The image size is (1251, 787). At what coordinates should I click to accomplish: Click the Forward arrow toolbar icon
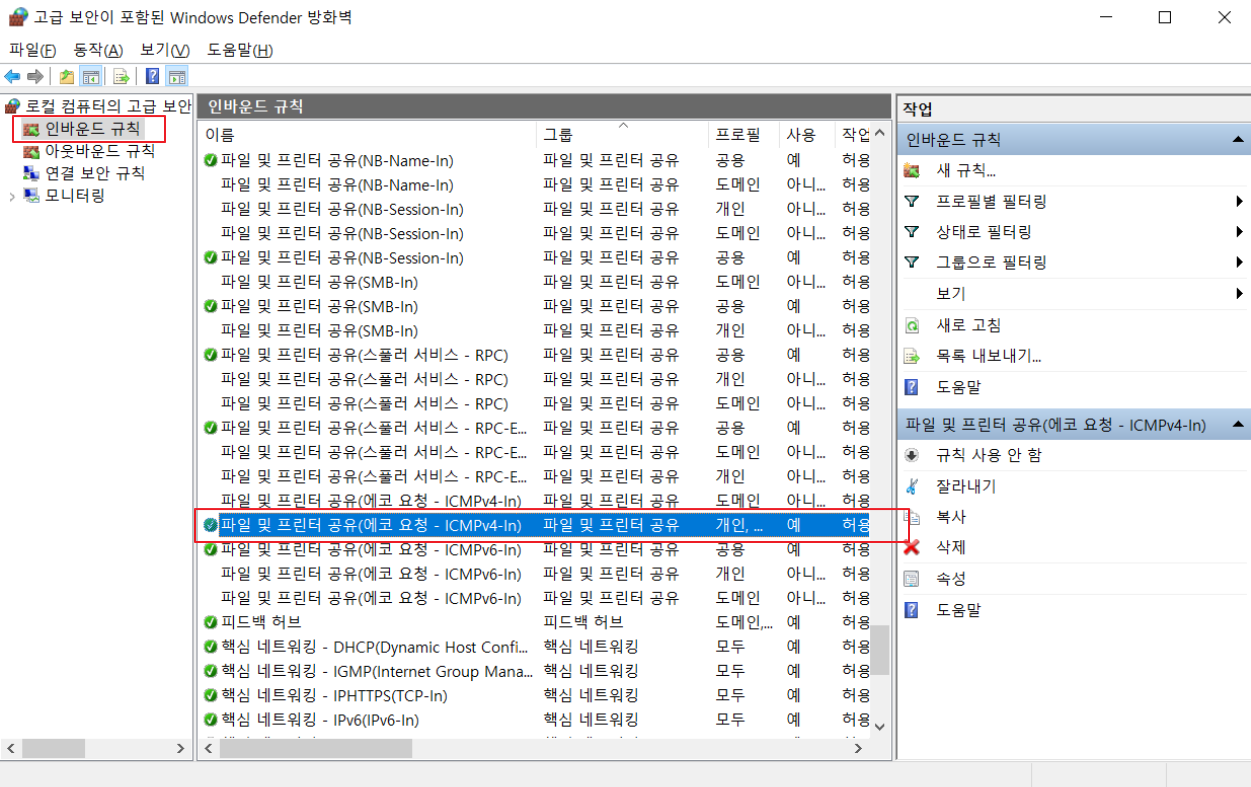click(35, 77)
